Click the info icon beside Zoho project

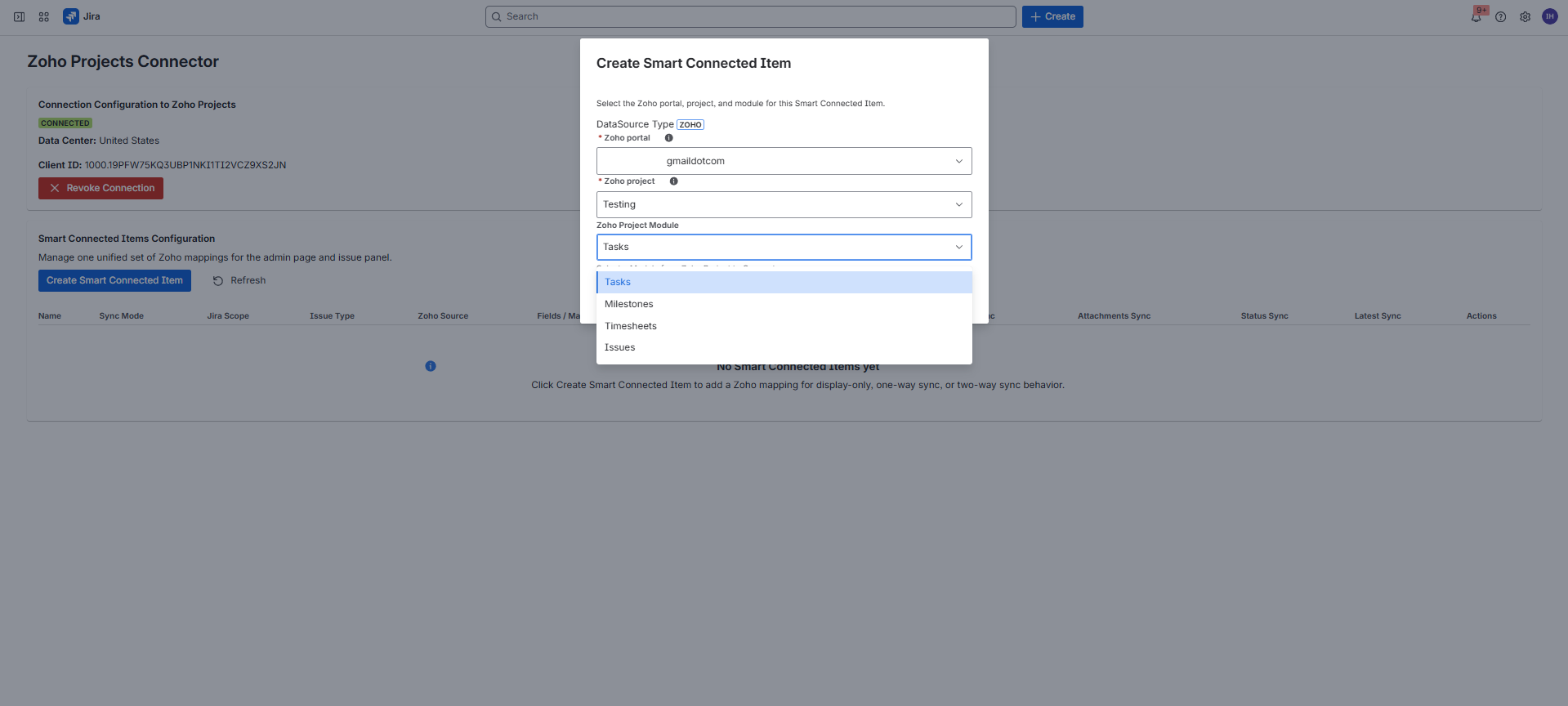pos(674,181)
